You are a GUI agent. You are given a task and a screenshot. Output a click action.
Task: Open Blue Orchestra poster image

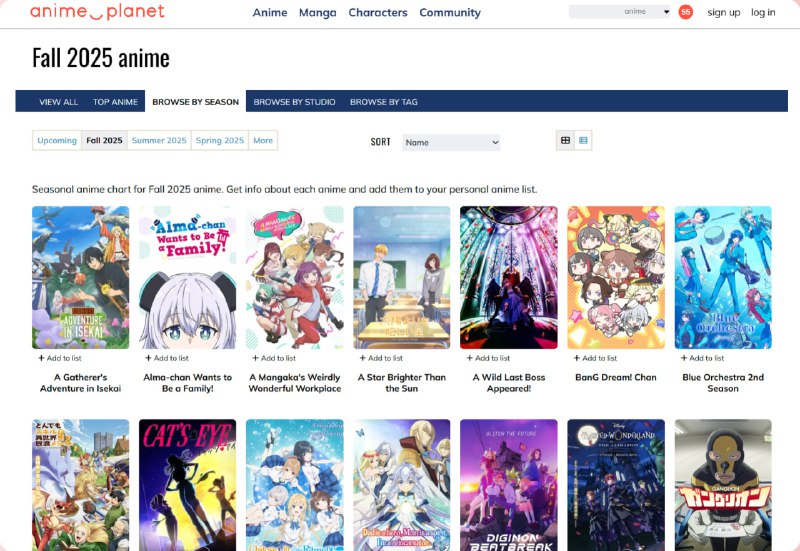click(723, 278)
